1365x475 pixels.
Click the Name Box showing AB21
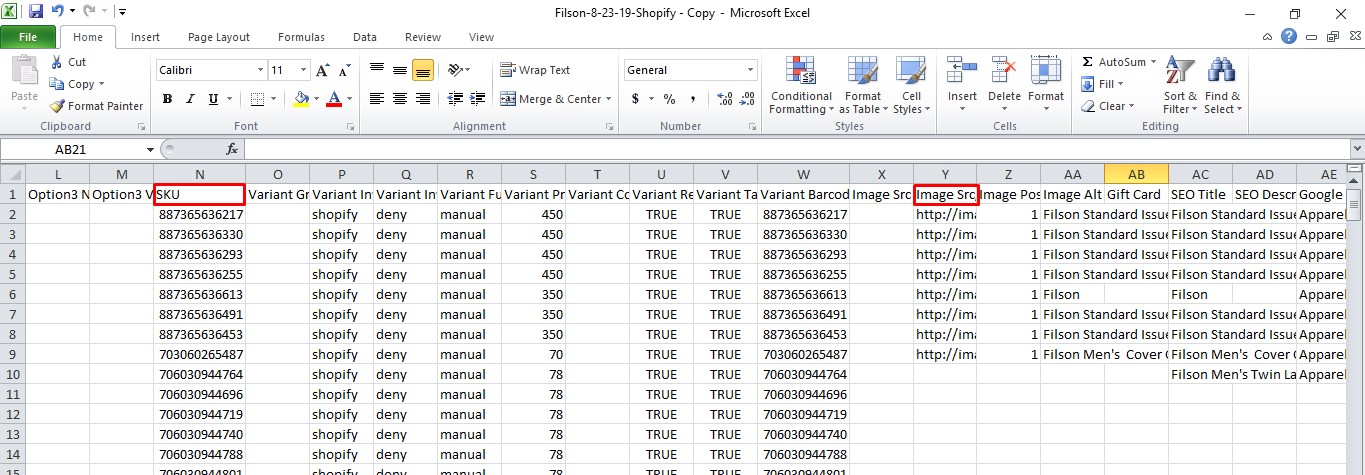click(x=72, y=149)
